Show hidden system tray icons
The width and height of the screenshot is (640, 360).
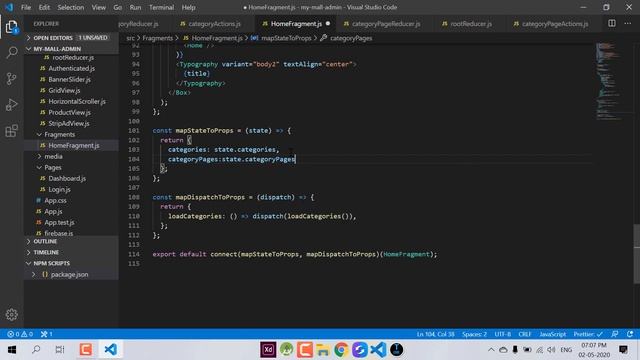click(491, 350)
